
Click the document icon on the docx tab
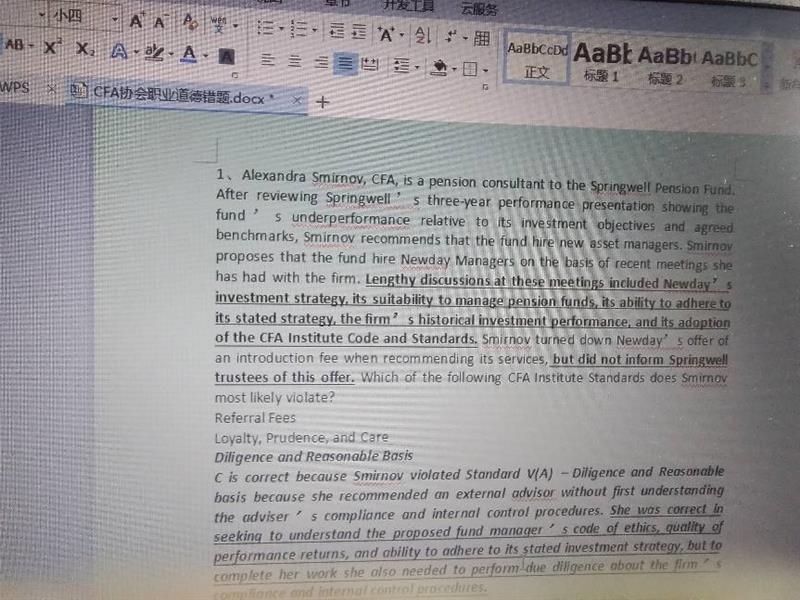pos(79,91)
